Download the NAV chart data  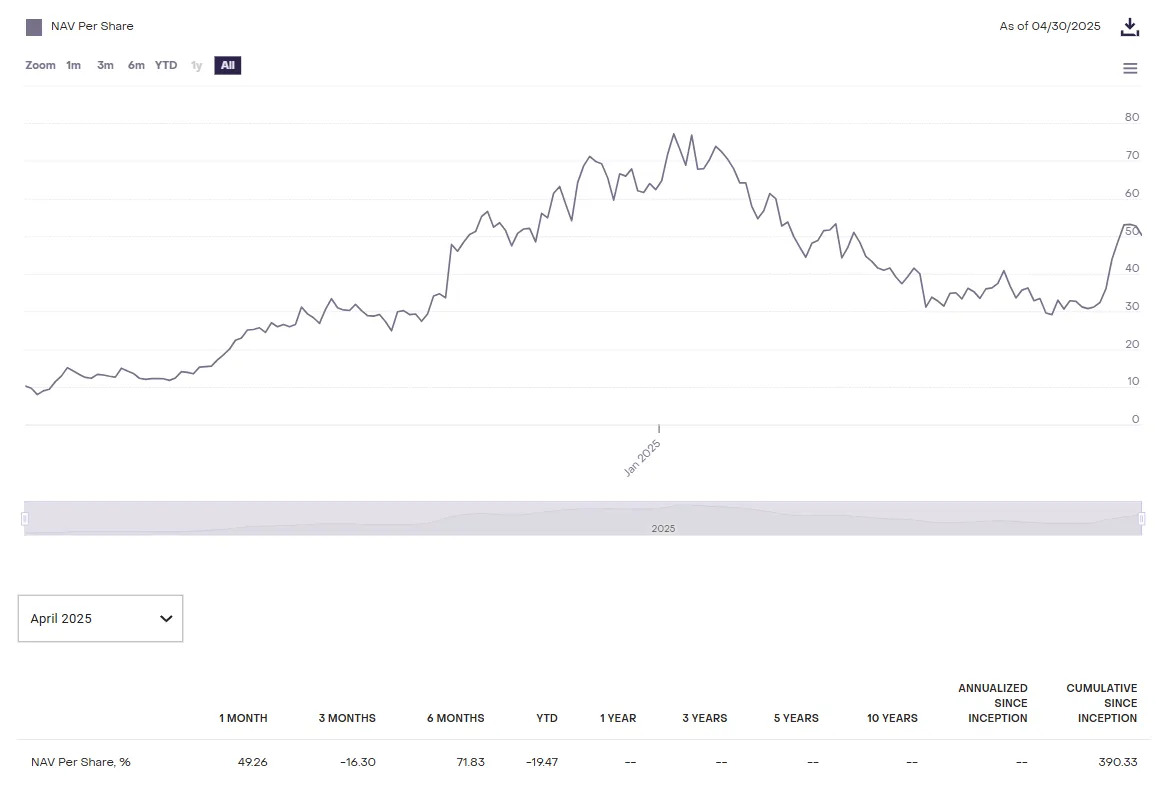[1130, 27]
